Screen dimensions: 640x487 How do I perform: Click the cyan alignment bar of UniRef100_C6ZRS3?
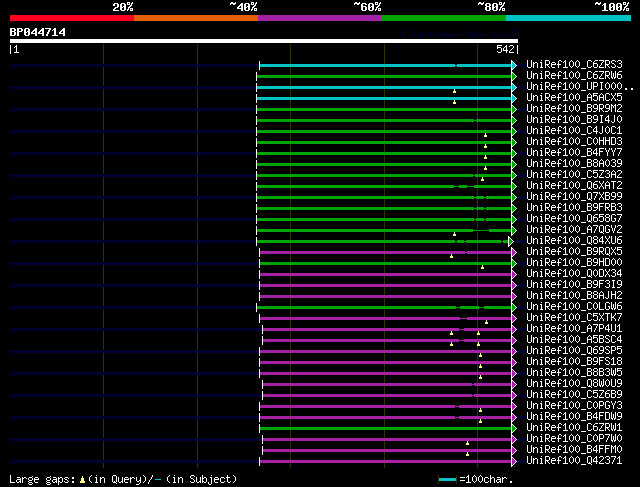[386, 65]
